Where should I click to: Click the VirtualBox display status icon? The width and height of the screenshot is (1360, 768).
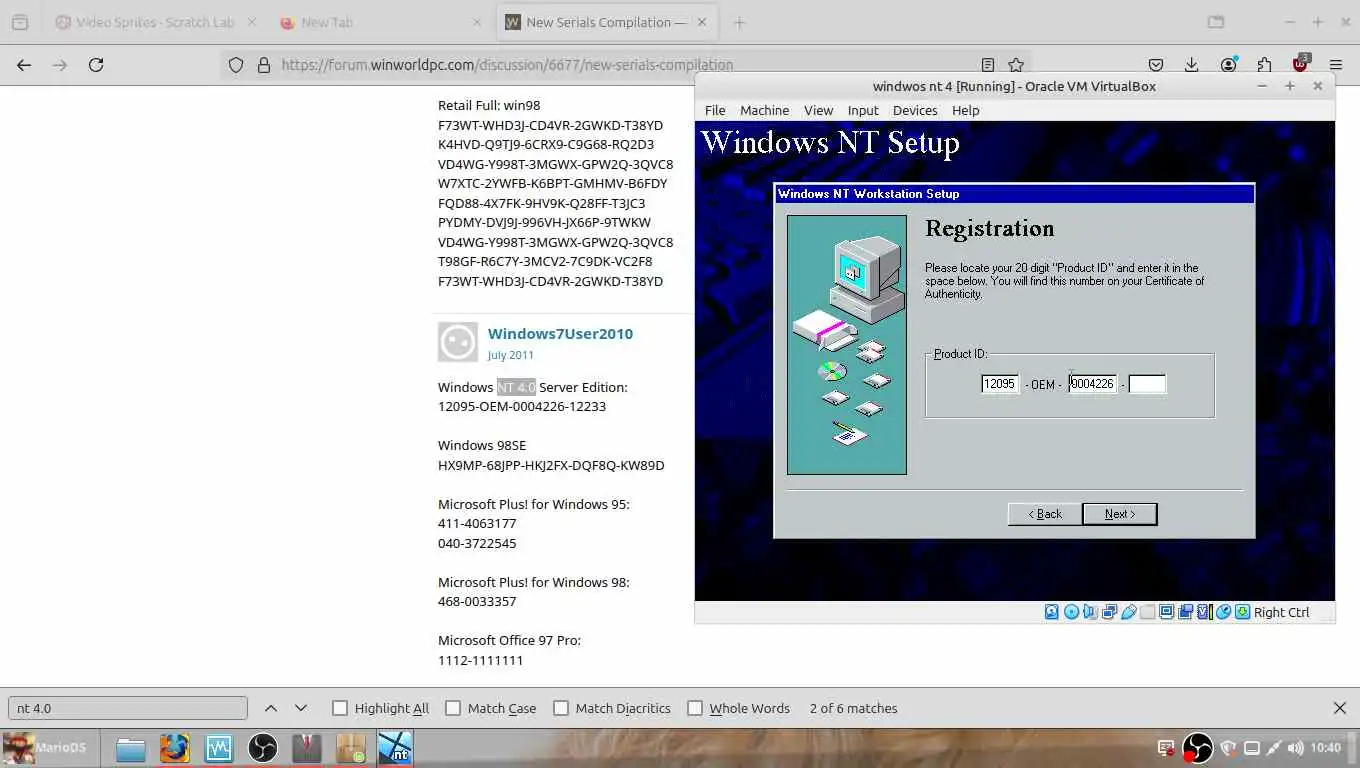click(x=1166, y=612)
